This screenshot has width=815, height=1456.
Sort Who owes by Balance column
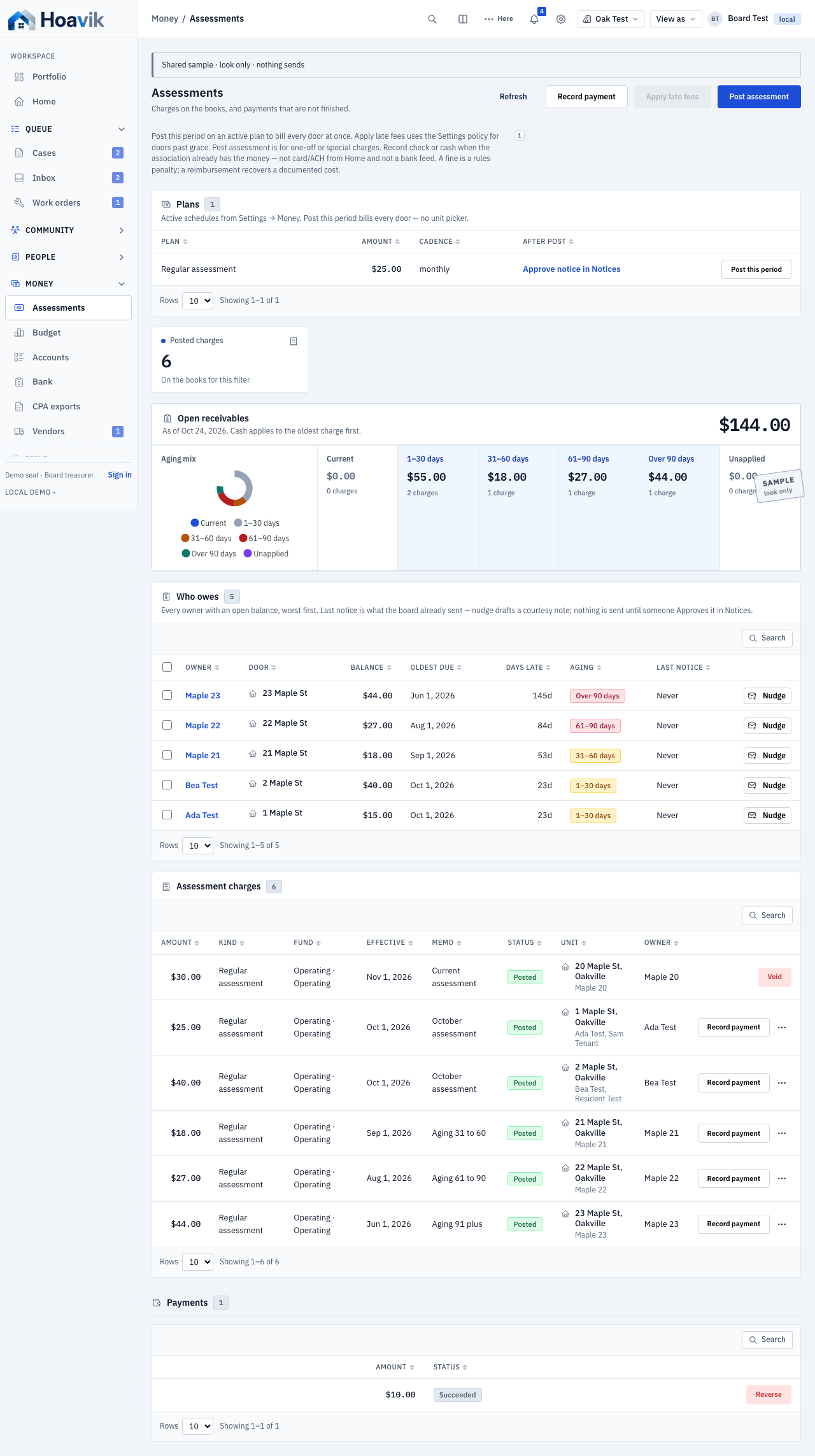[x=371, y=667]
